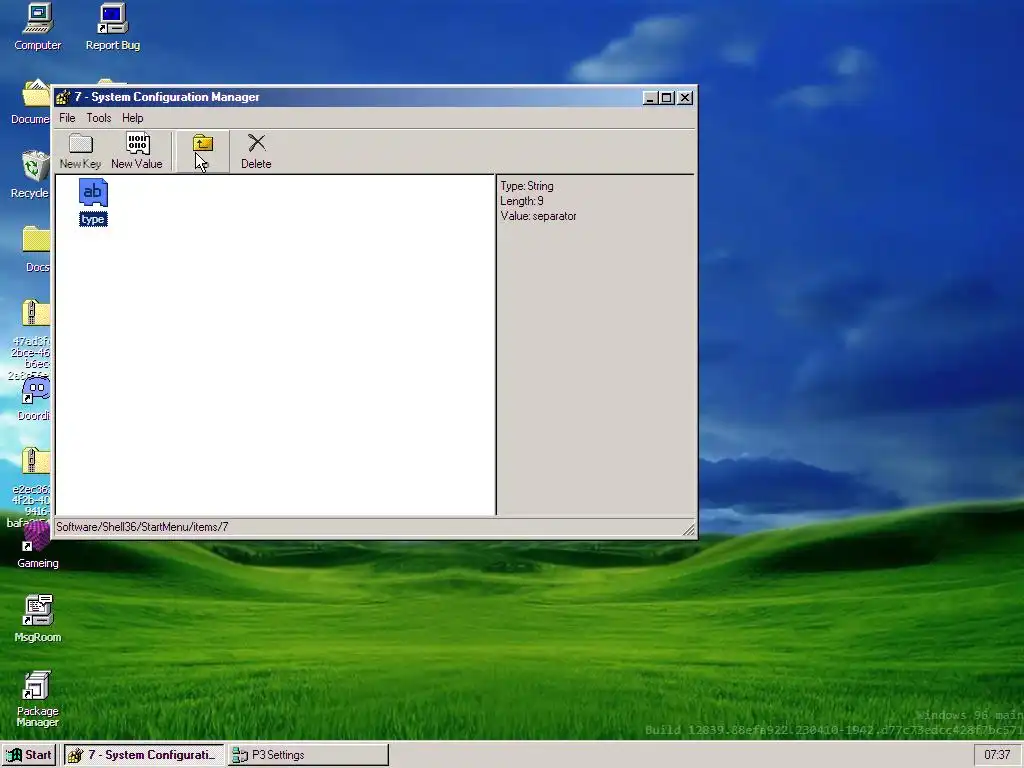
Task: Select the Docs folder desktop icon
Action: 36,249
